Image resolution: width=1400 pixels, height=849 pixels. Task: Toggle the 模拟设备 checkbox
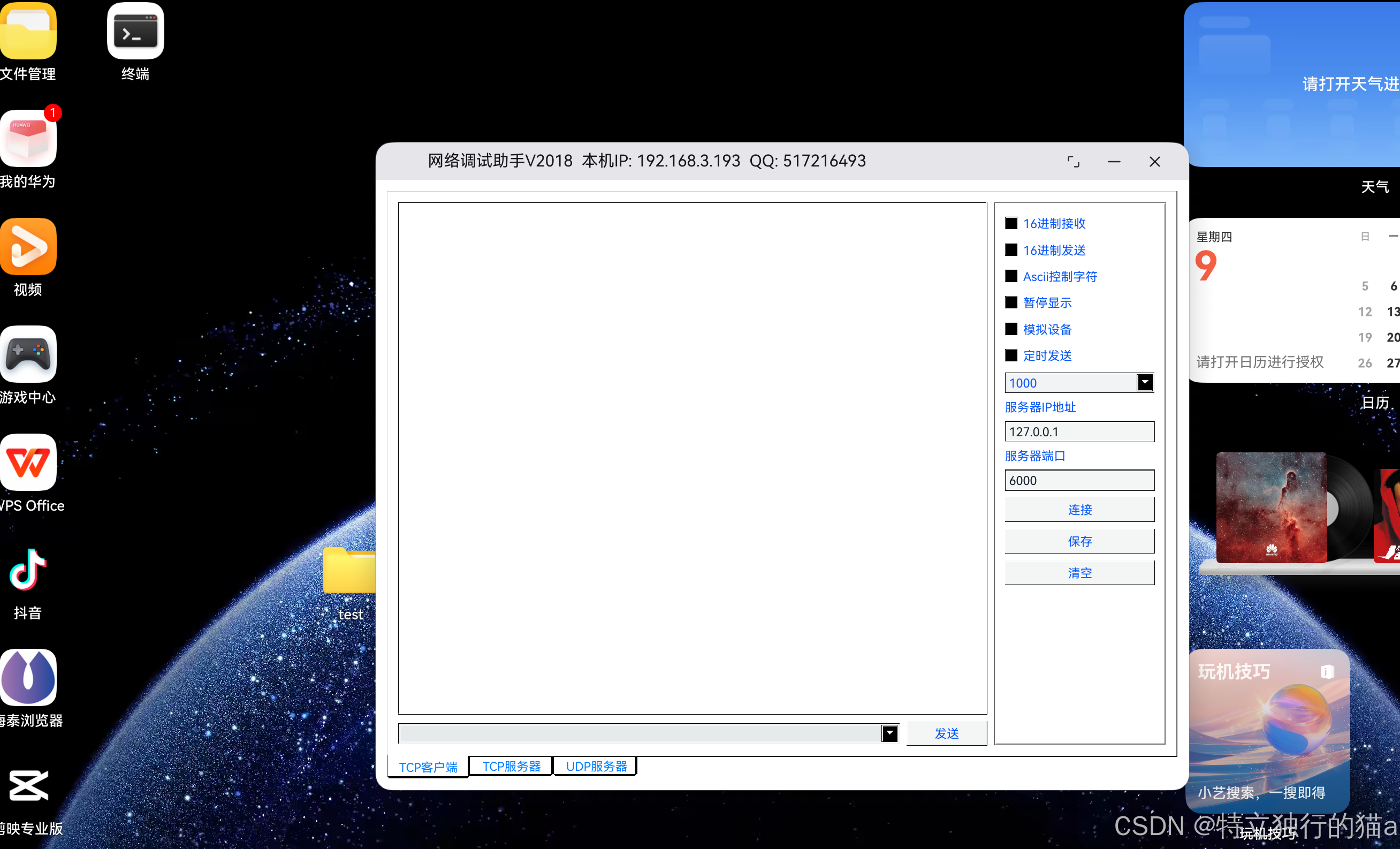(1011, 329)
